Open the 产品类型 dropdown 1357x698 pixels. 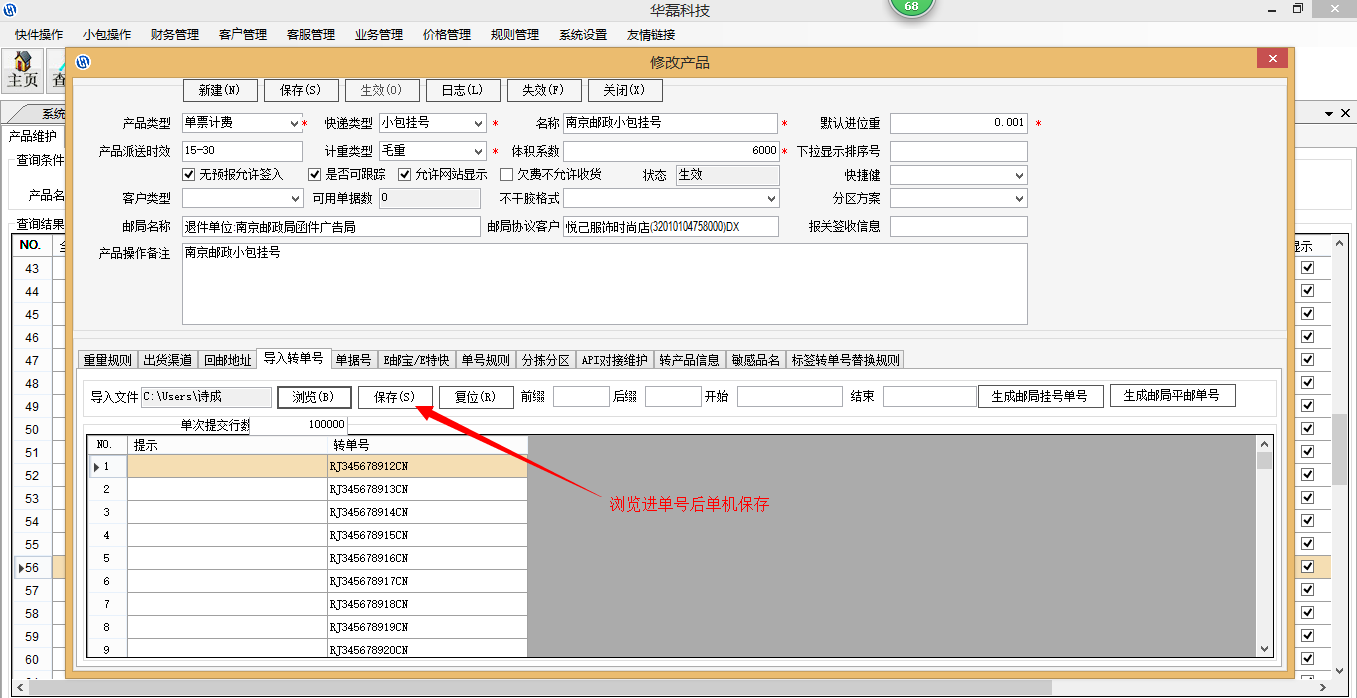coord(294,124)
